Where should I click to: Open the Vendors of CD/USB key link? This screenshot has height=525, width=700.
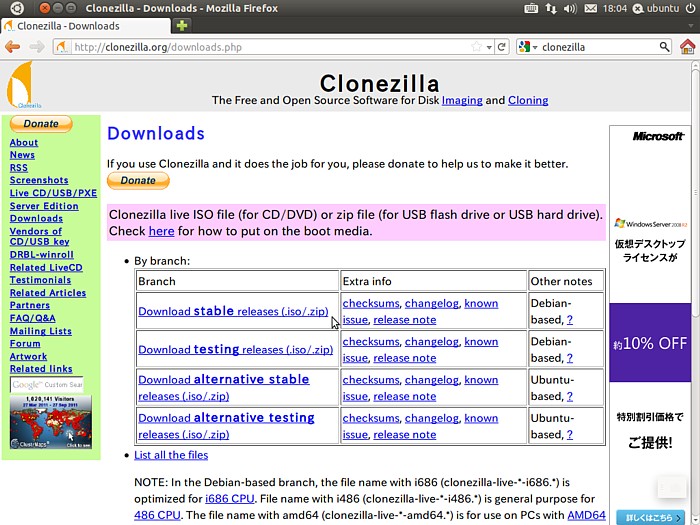(39, 237)
